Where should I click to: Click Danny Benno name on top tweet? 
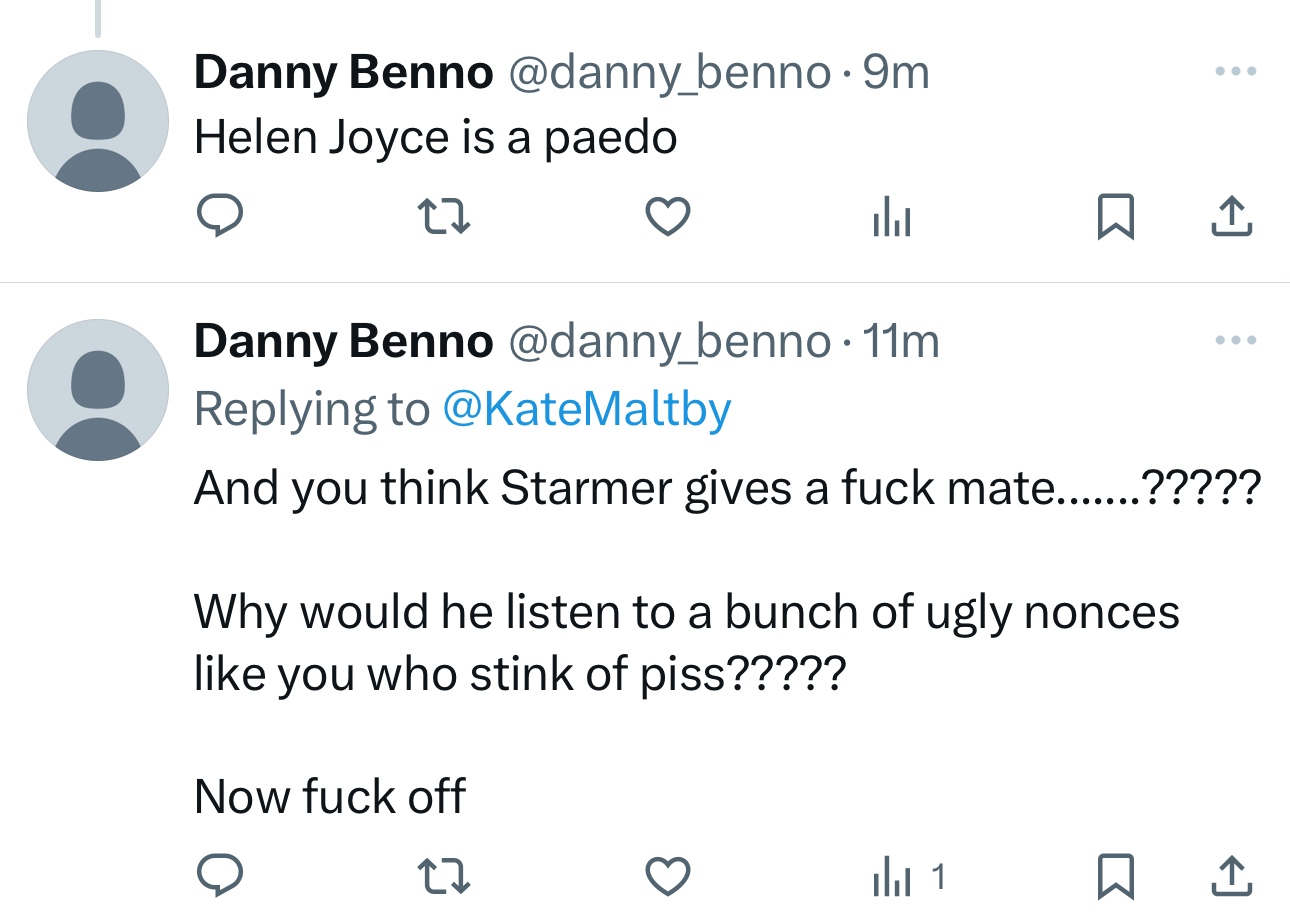point(343,72)
